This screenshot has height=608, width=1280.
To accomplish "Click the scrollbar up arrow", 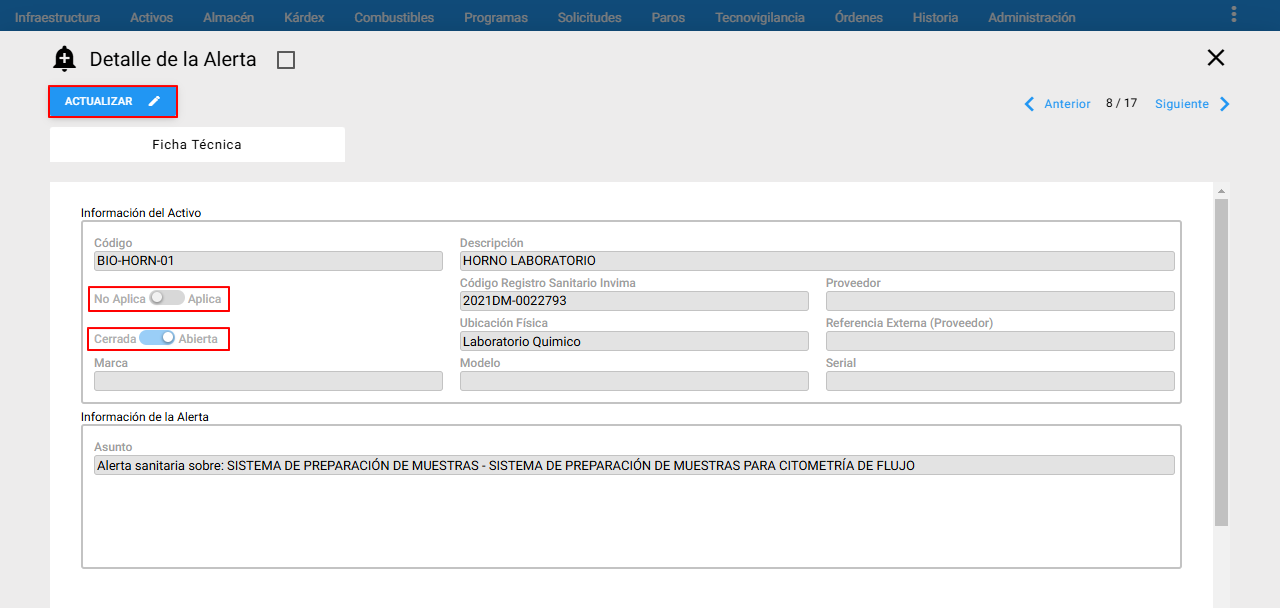I will pyautogui.click(x=1221, y=190).
